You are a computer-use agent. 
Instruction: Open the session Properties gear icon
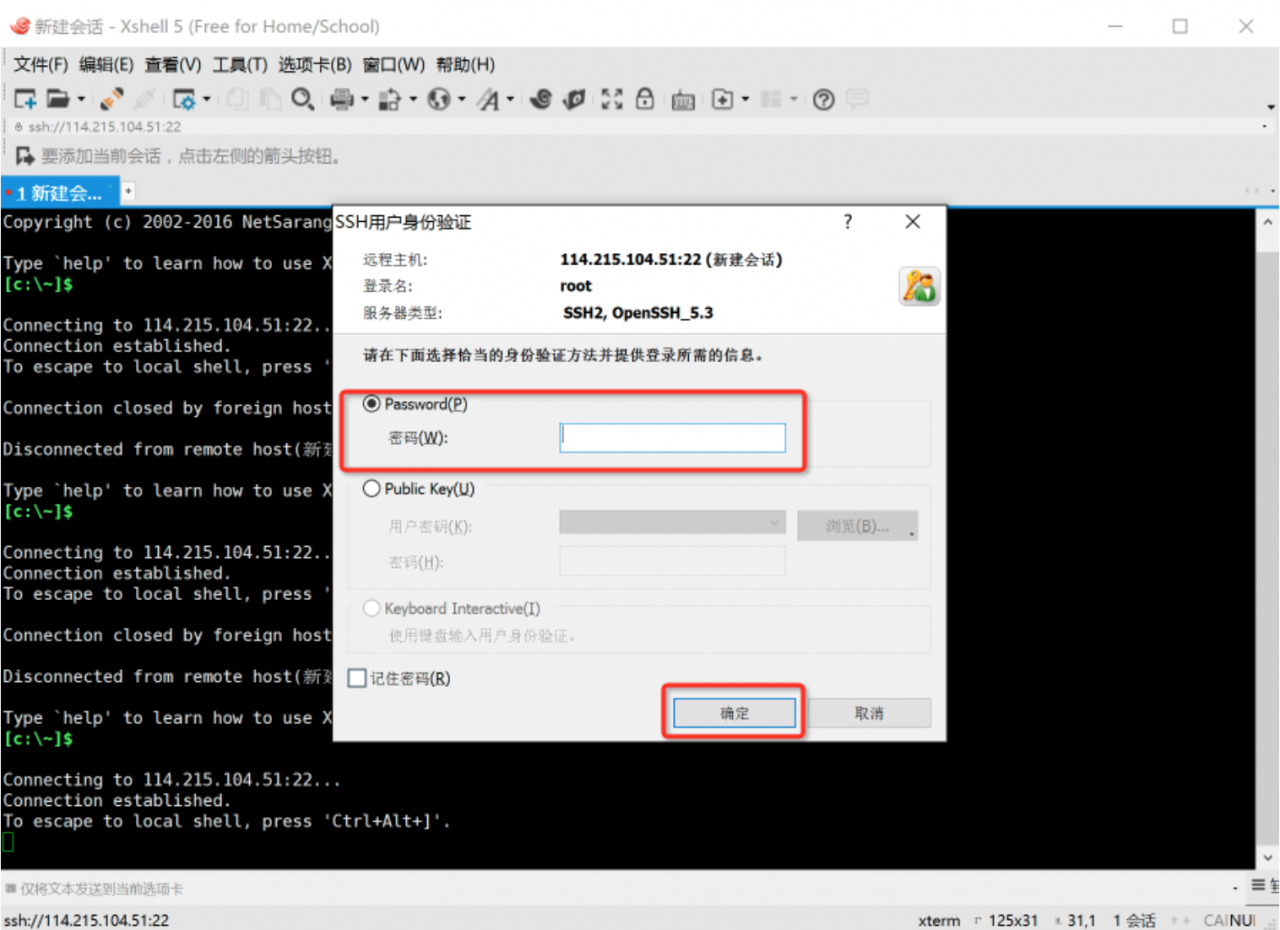184,99
